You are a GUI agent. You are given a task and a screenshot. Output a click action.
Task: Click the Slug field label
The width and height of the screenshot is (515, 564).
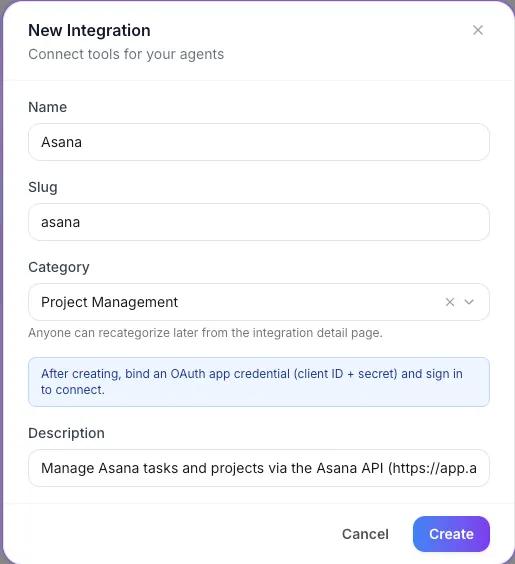pyautogui.click(x=43, y=187)
